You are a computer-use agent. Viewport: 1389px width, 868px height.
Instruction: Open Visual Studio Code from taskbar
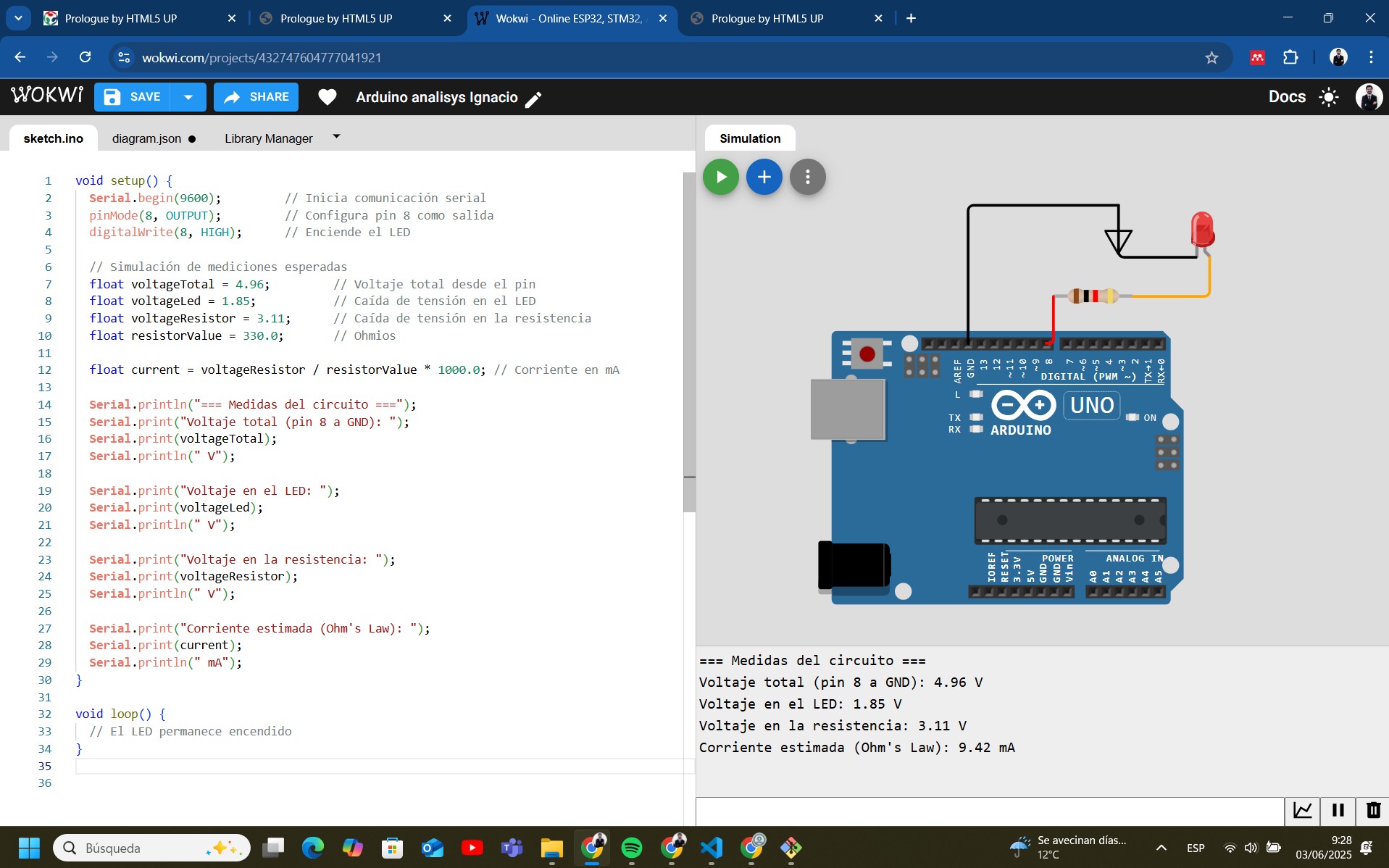712,847
